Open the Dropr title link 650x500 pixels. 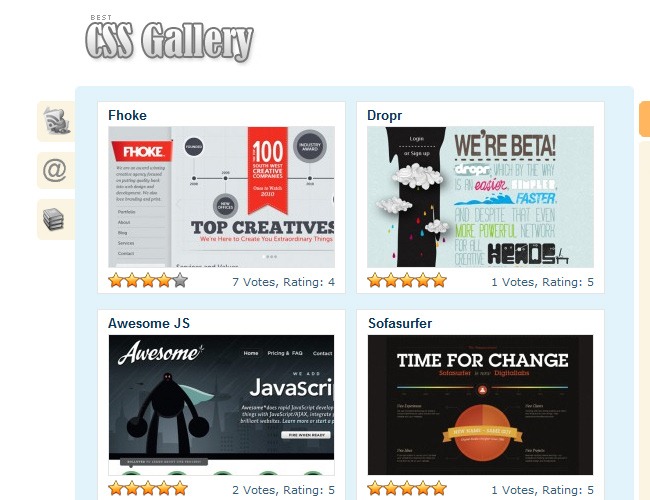coord(384,115)
